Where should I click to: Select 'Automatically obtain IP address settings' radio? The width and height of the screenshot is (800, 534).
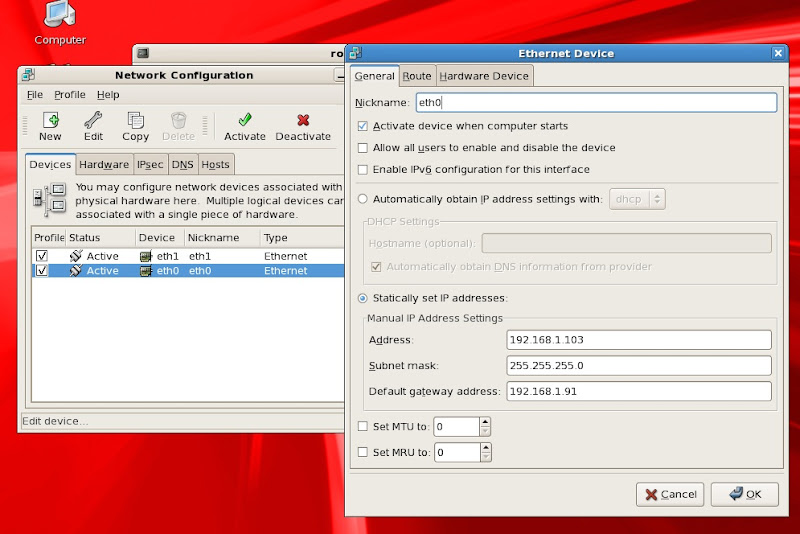pos(363,199)
